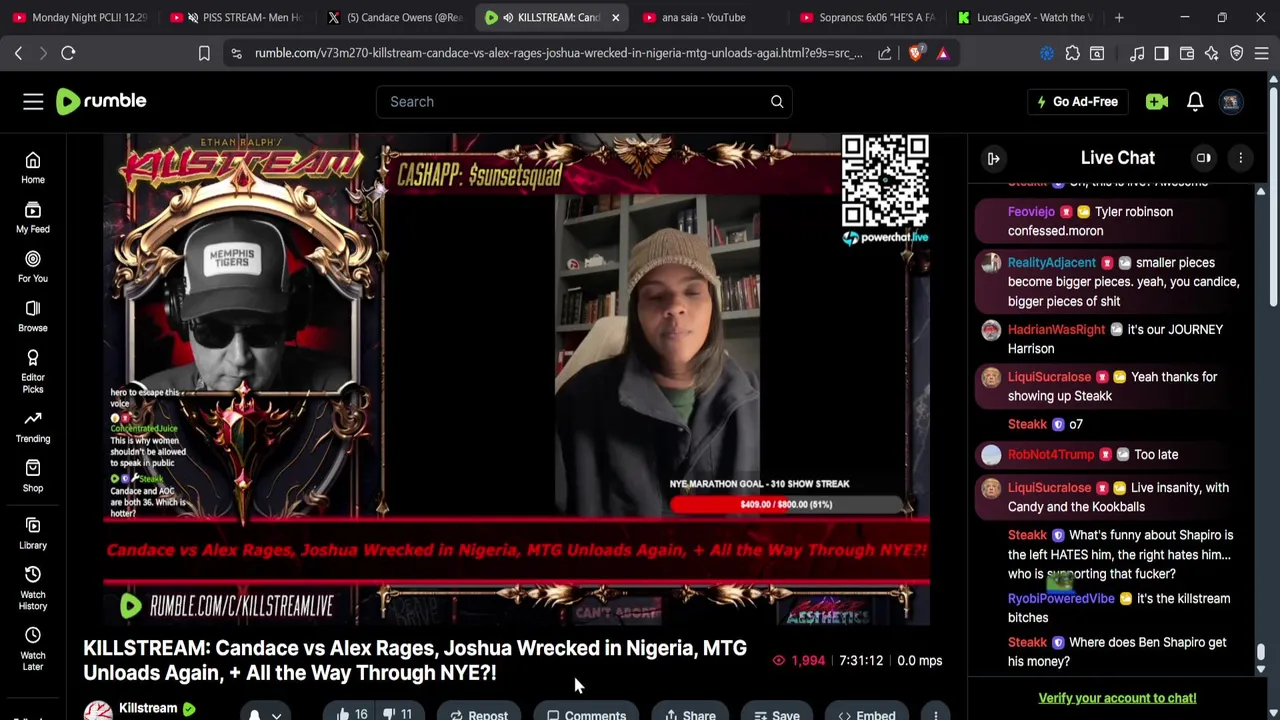Collapse the Live Chat panel
The image size is (1280, 720).
point(993,158)
